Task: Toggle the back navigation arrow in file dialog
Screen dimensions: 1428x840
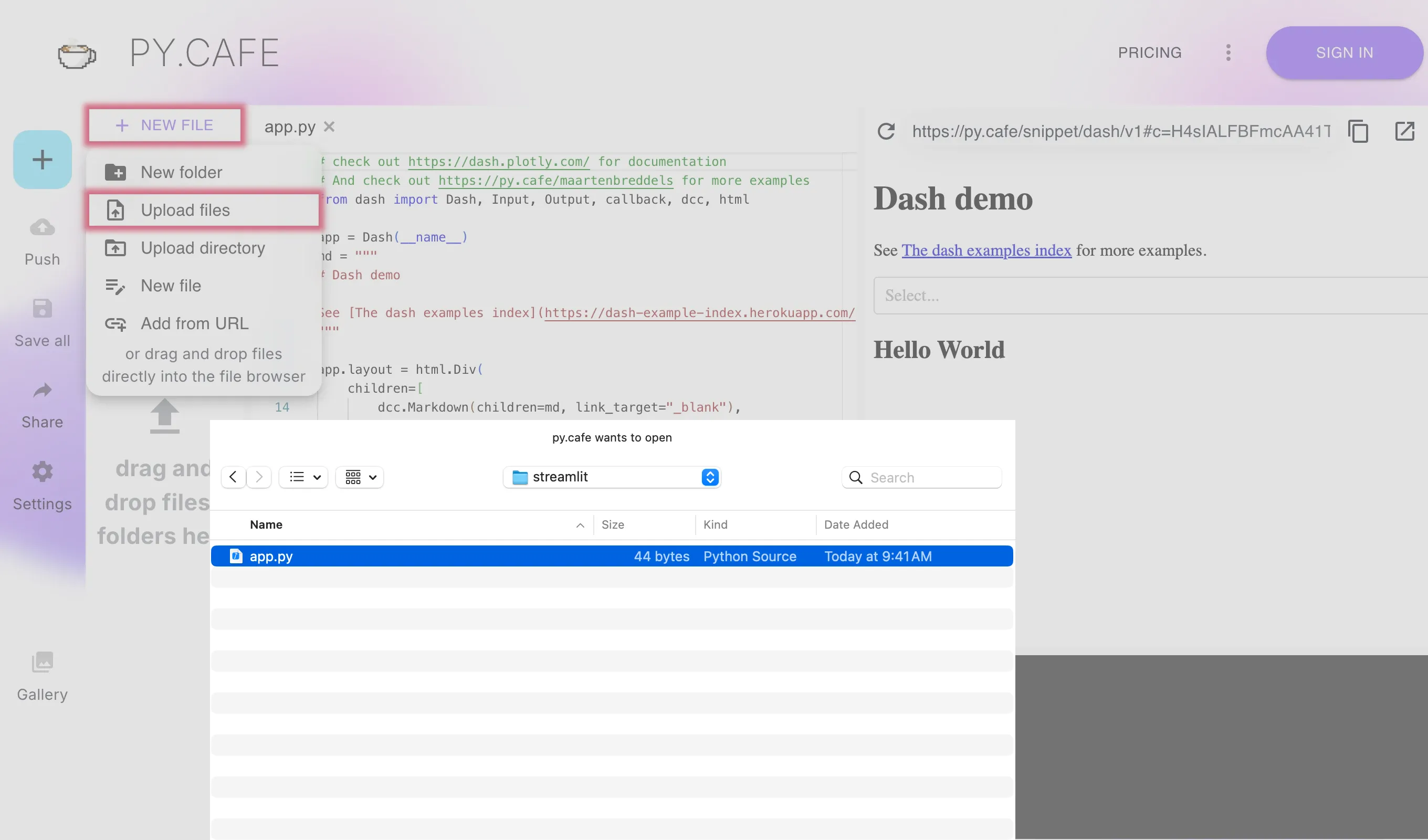Action: click(x=233, y=477)
